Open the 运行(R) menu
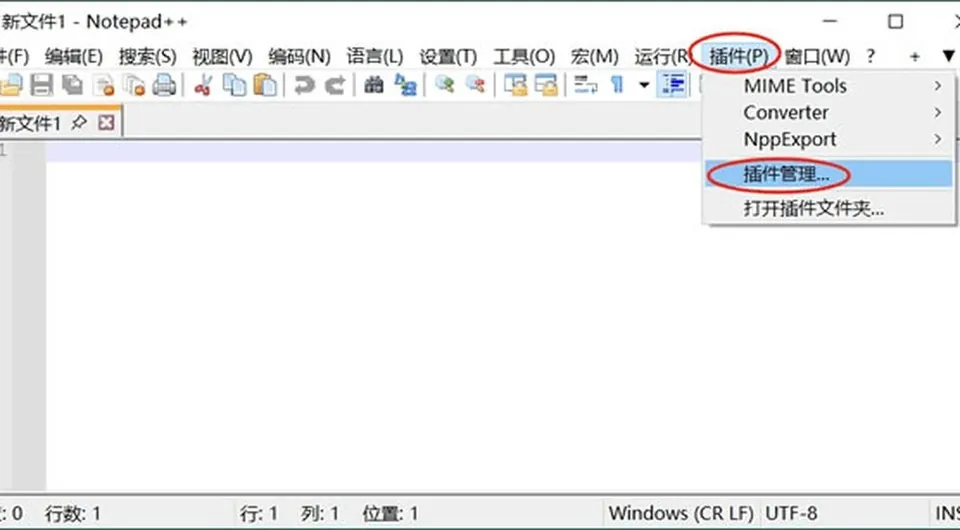 663,57
